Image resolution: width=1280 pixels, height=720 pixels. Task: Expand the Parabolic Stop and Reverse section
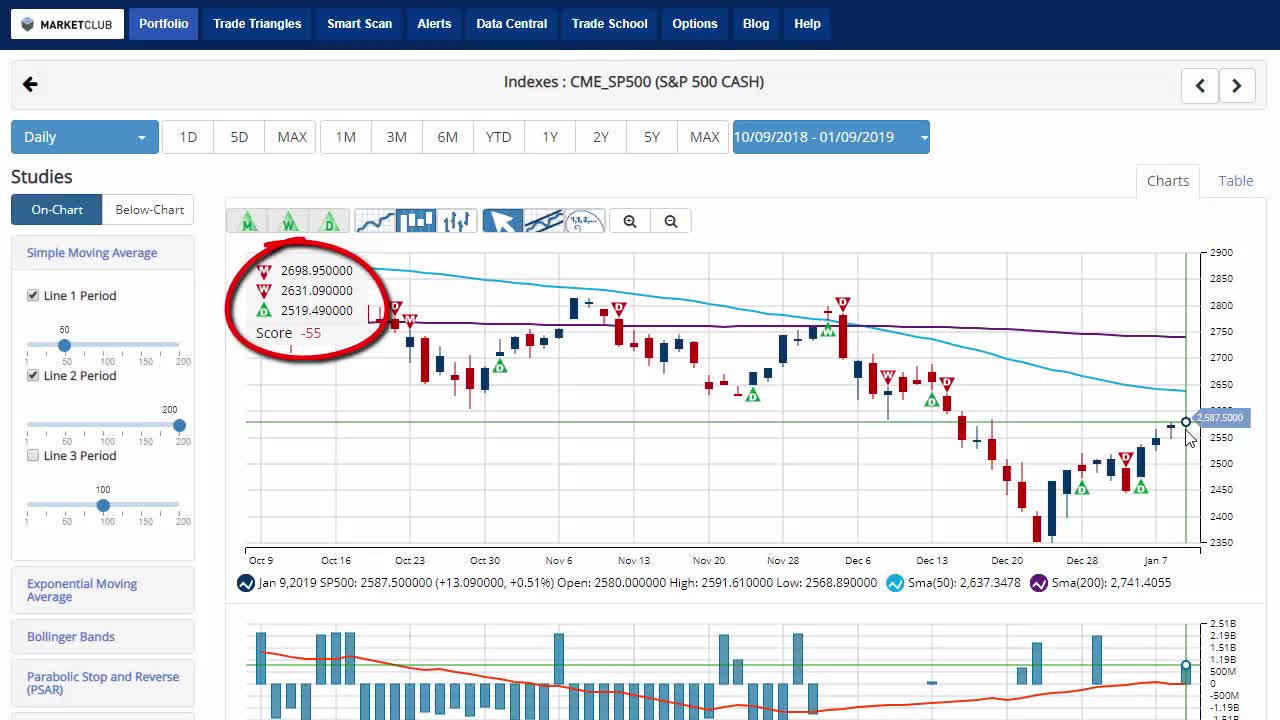coord(103,683)
